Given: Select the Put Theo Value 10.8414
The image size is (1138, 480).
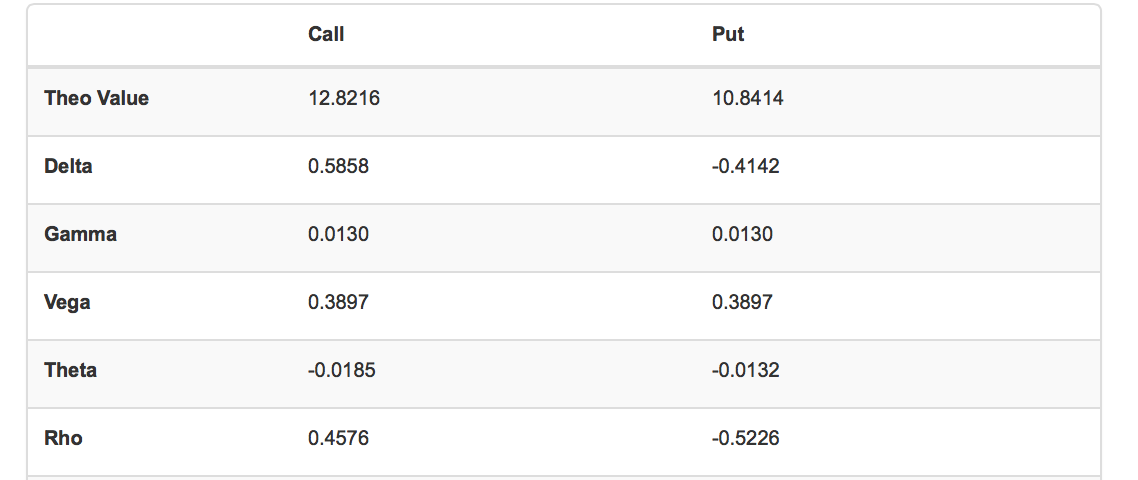Looking at the screenshot, I should tap(747, 98).
